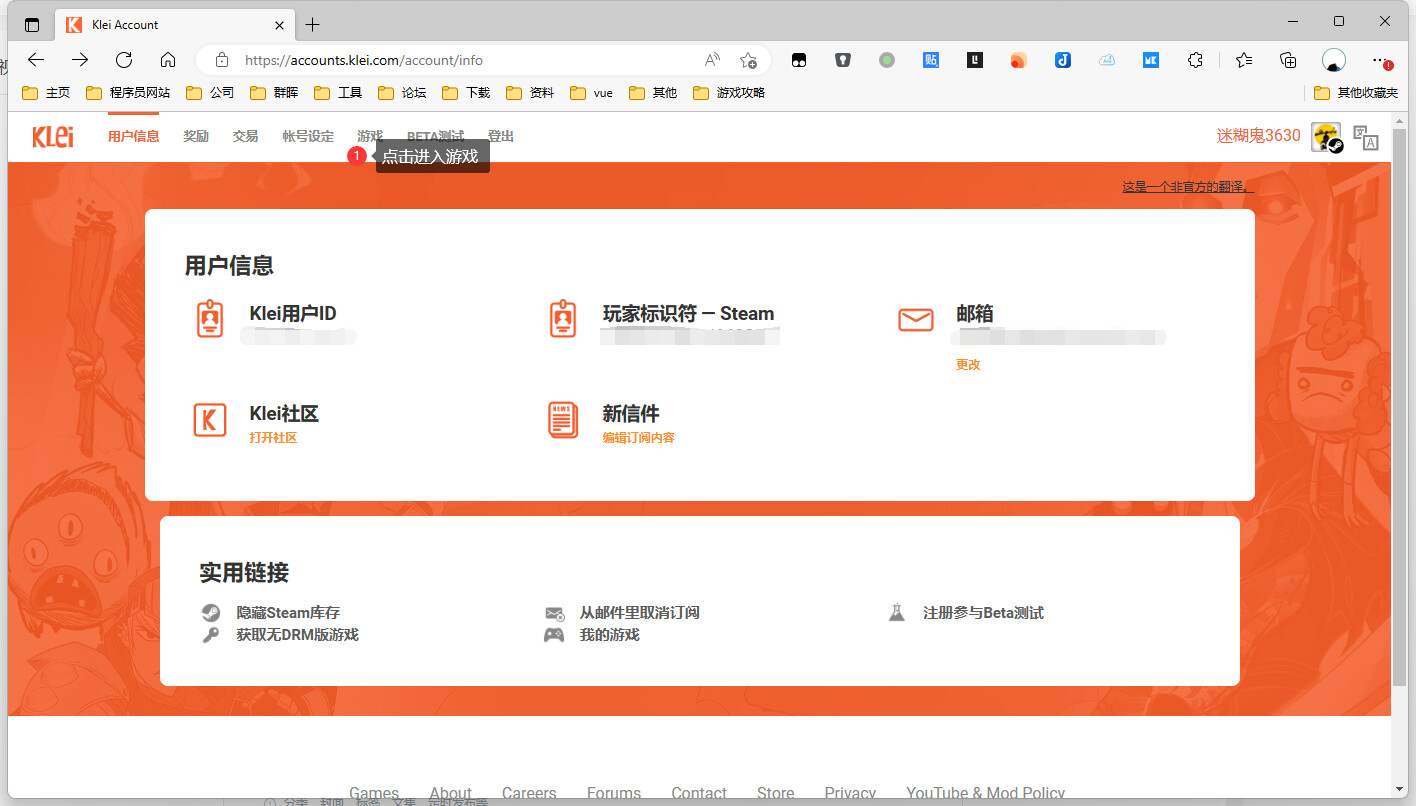Click the blue 贴 extension icon
The width and height of the screenshot is (1416, 806).
click(x=931, y=60)
